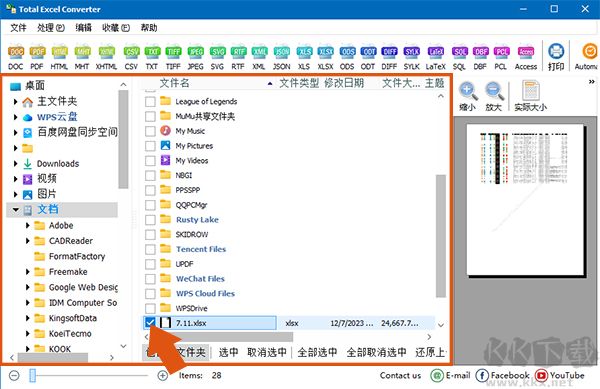The image size is (600, 389).
Task: Click the 全部取消选中 button
Action: coord(376,352)
